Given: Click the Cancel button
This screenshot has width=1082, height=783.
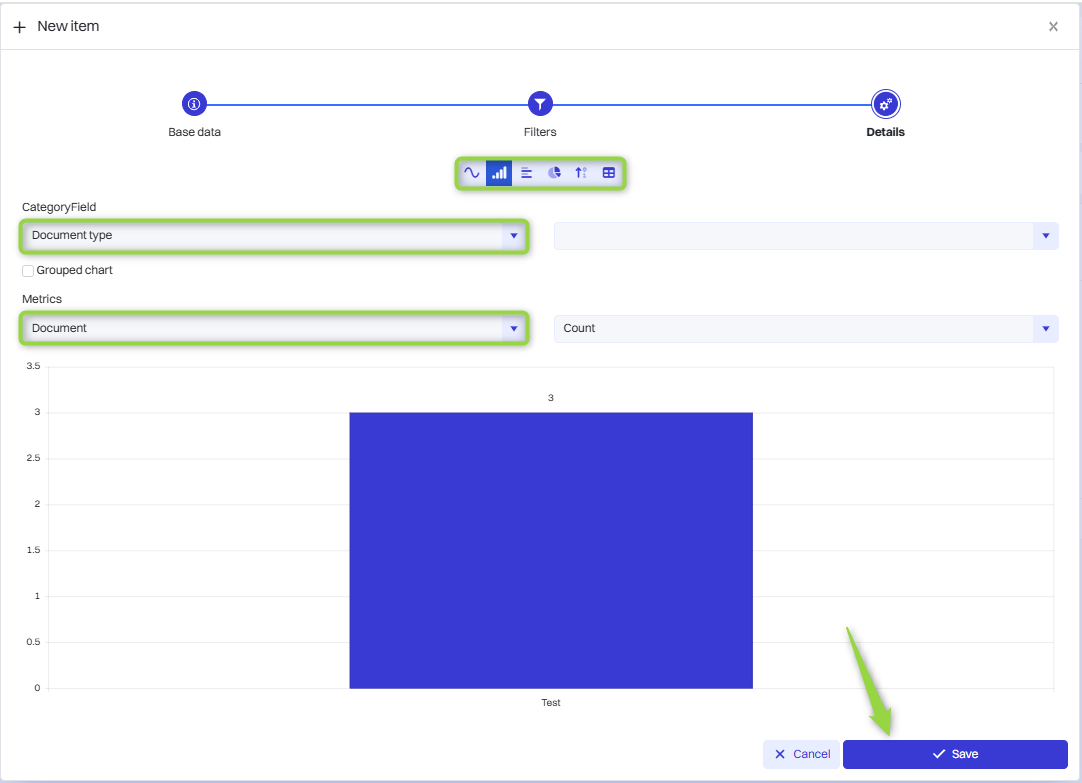Looking at the screenshot, I should (802, 754).
